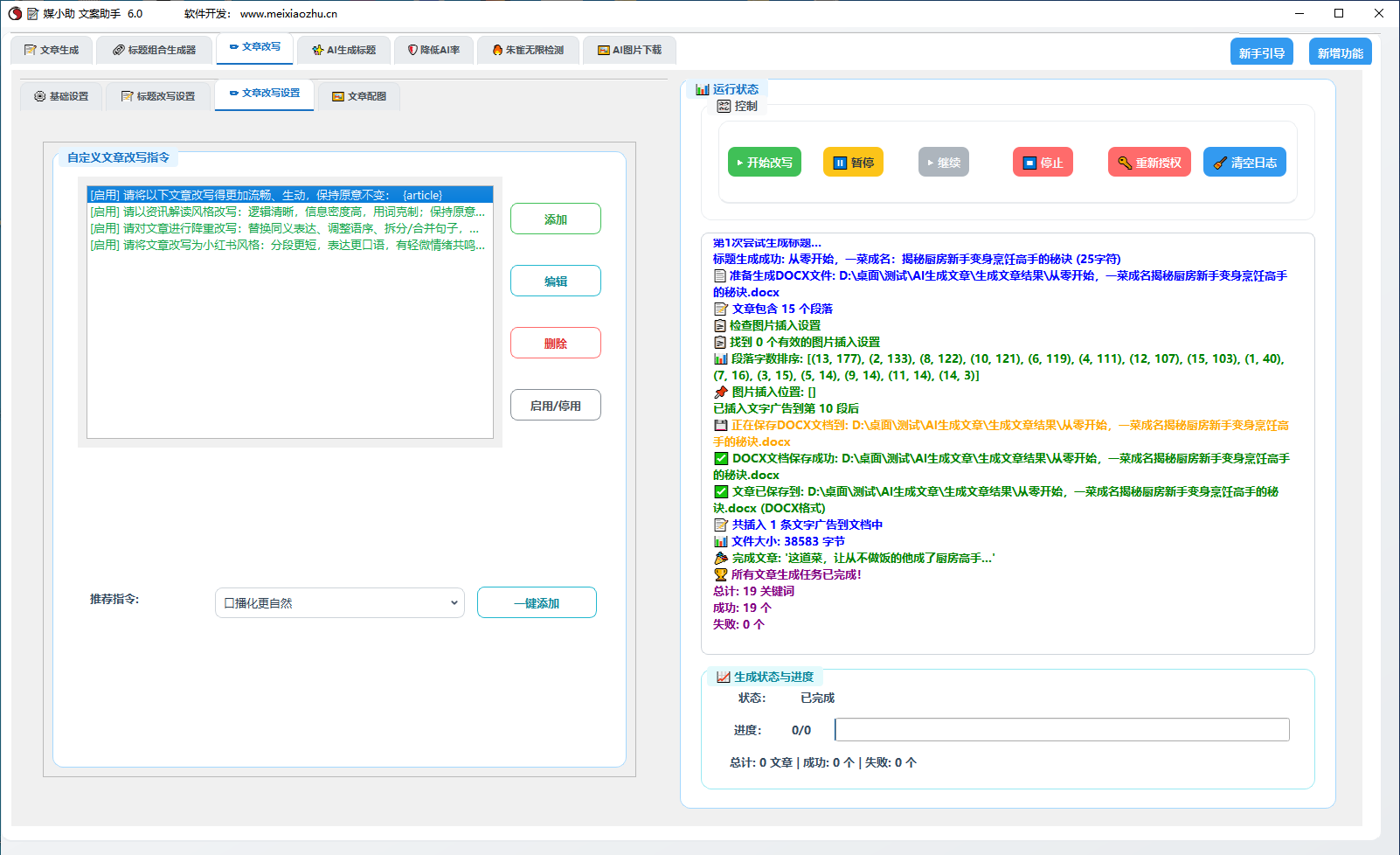Open the 降低AI率 tab
Screen dimensions: 1400x855
tap(433, 51)
